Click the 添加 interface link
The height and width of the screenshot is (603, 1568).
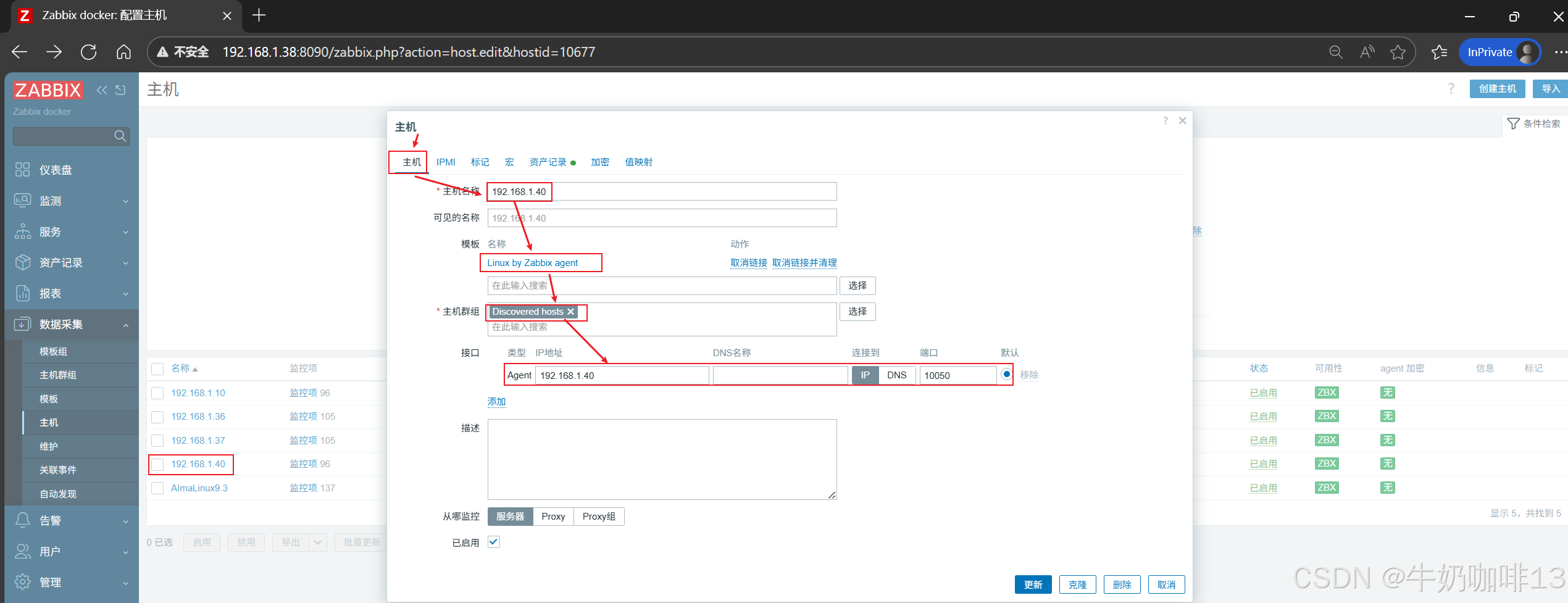[x=496, y=401]
